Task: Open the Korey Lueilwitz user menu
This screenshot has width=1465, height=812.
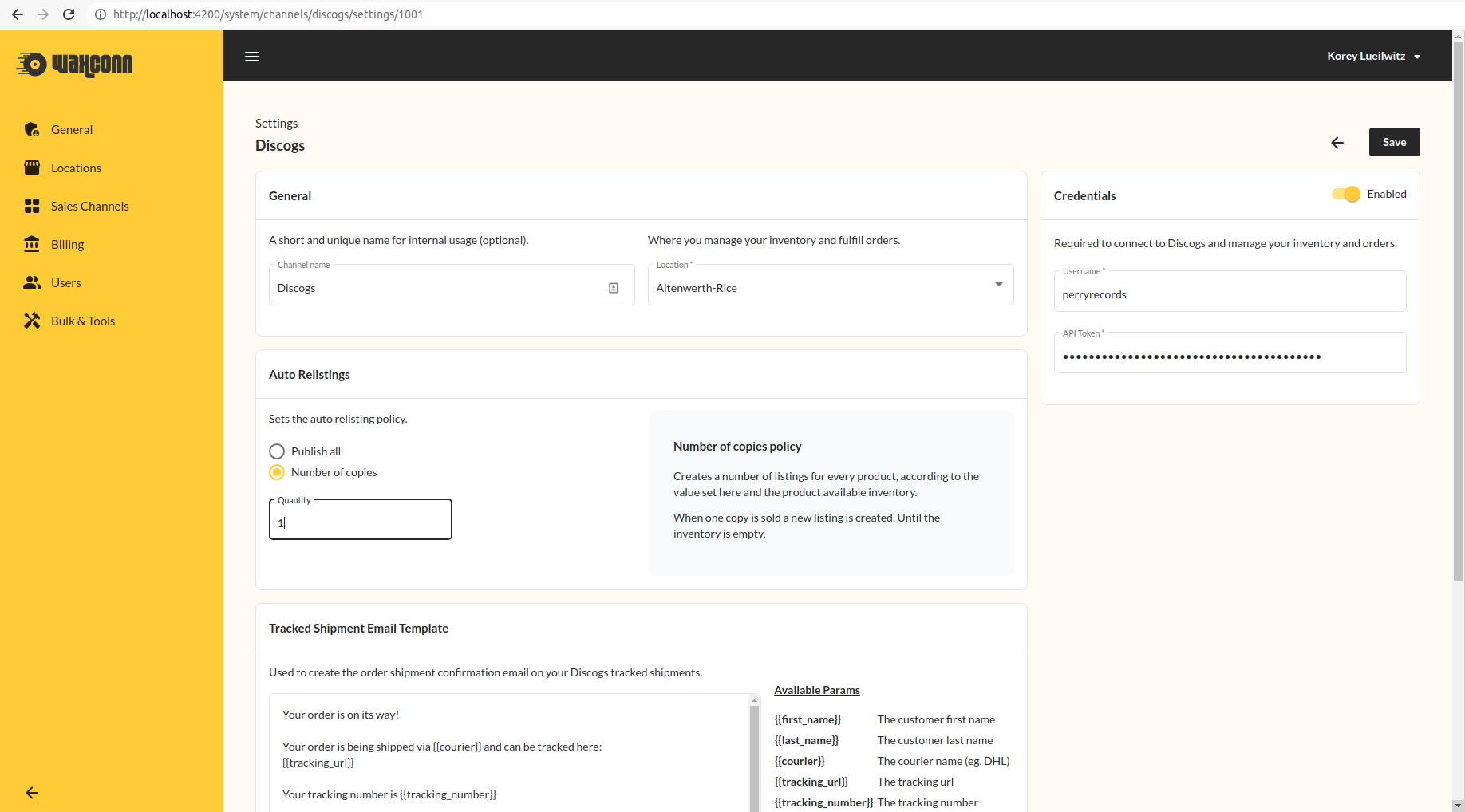Action: coord(1373,56)
